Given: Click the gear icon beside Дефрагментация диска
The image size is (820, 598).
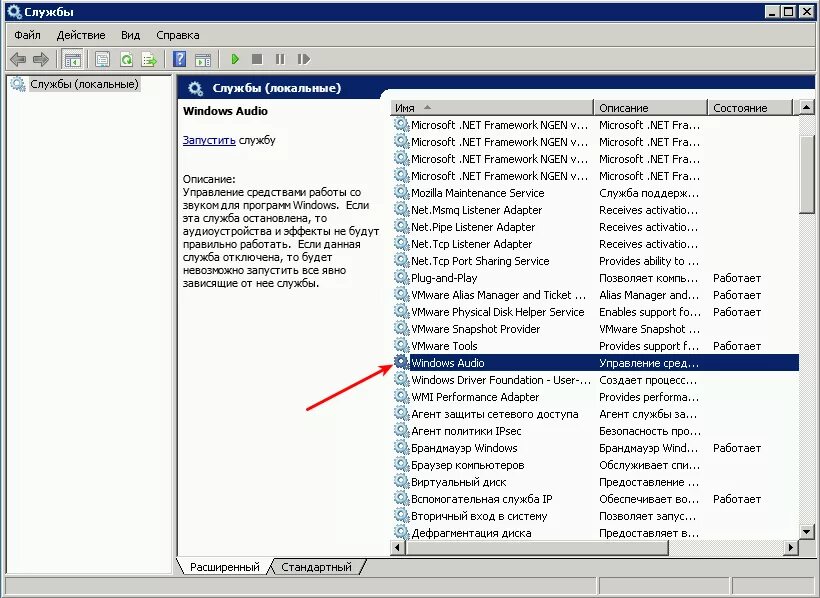Looking at the screenshot, I should (x=401, y=532).
